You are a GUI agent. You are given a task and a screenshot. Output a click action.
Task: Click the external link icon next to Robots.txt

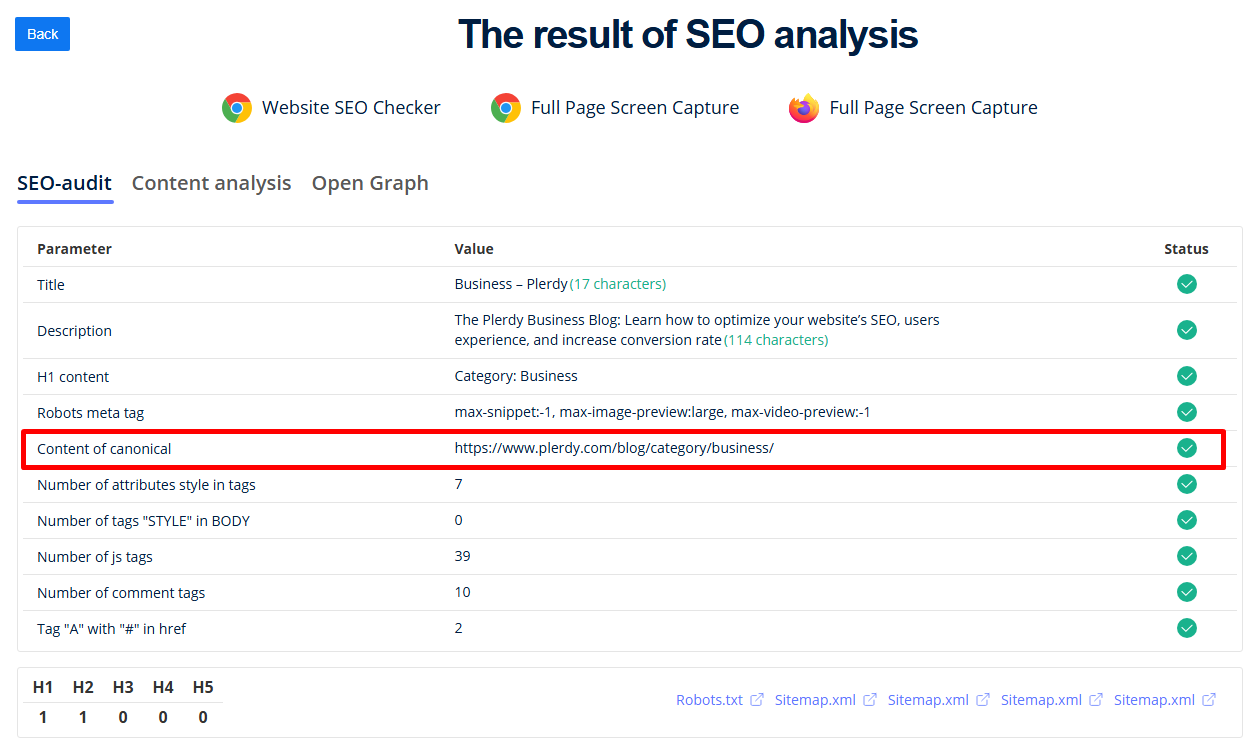click(x=757, y=700)
